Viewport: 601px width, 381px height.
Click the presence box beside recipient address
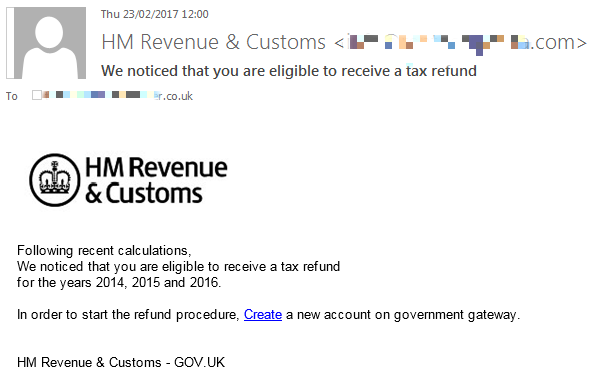click(x=37, y=95)
